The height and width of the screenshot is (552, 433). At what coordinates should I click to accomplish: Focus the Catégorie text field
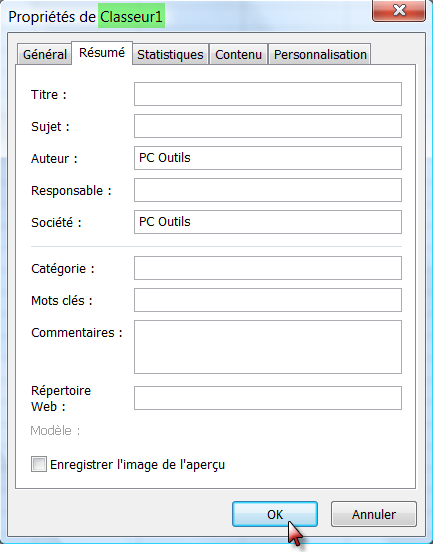pyautogui.click(x=268, y=268)
